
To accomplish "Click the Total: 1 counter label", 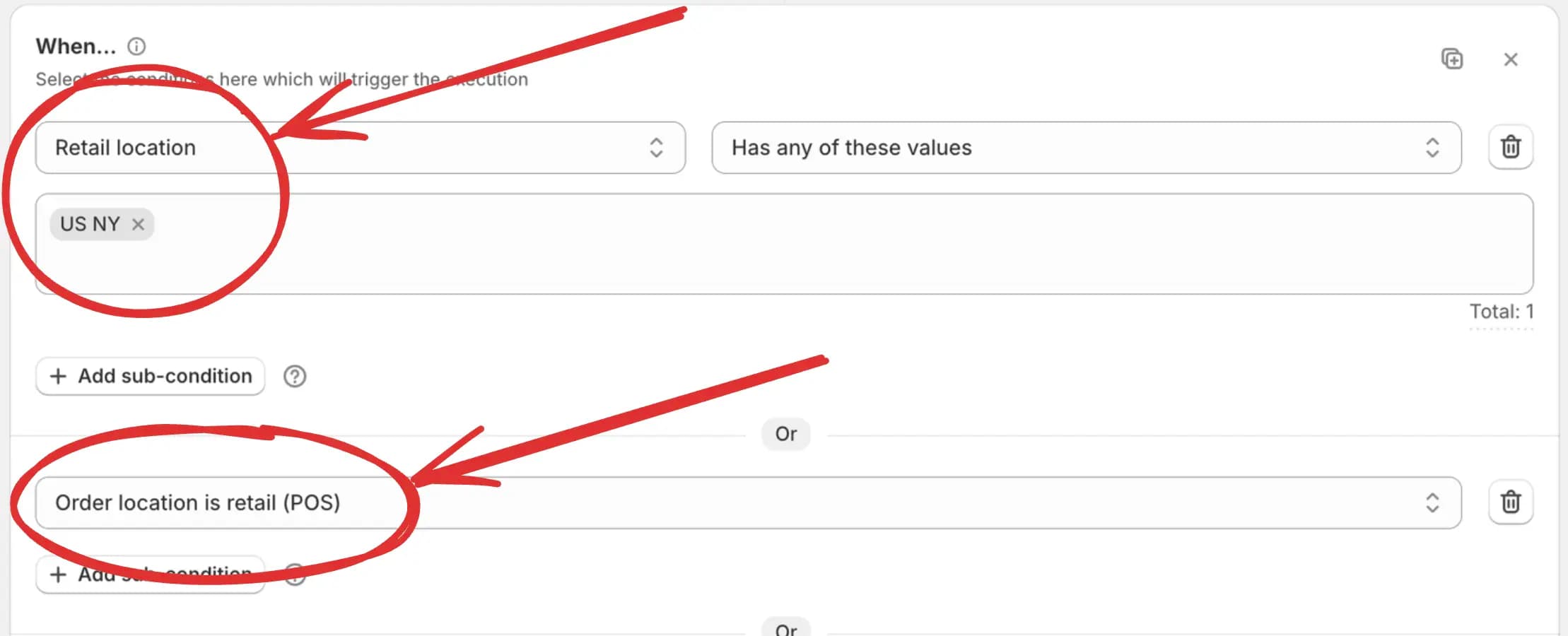I will point(1501,312).
